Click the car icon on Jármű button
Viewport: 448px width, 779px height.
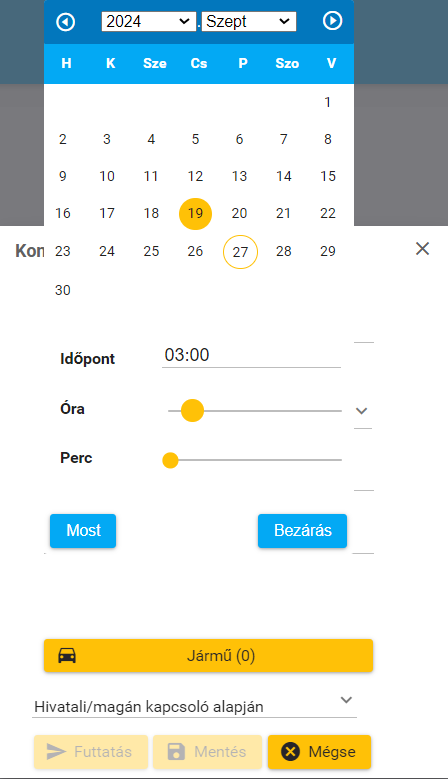tap(67, 655)
